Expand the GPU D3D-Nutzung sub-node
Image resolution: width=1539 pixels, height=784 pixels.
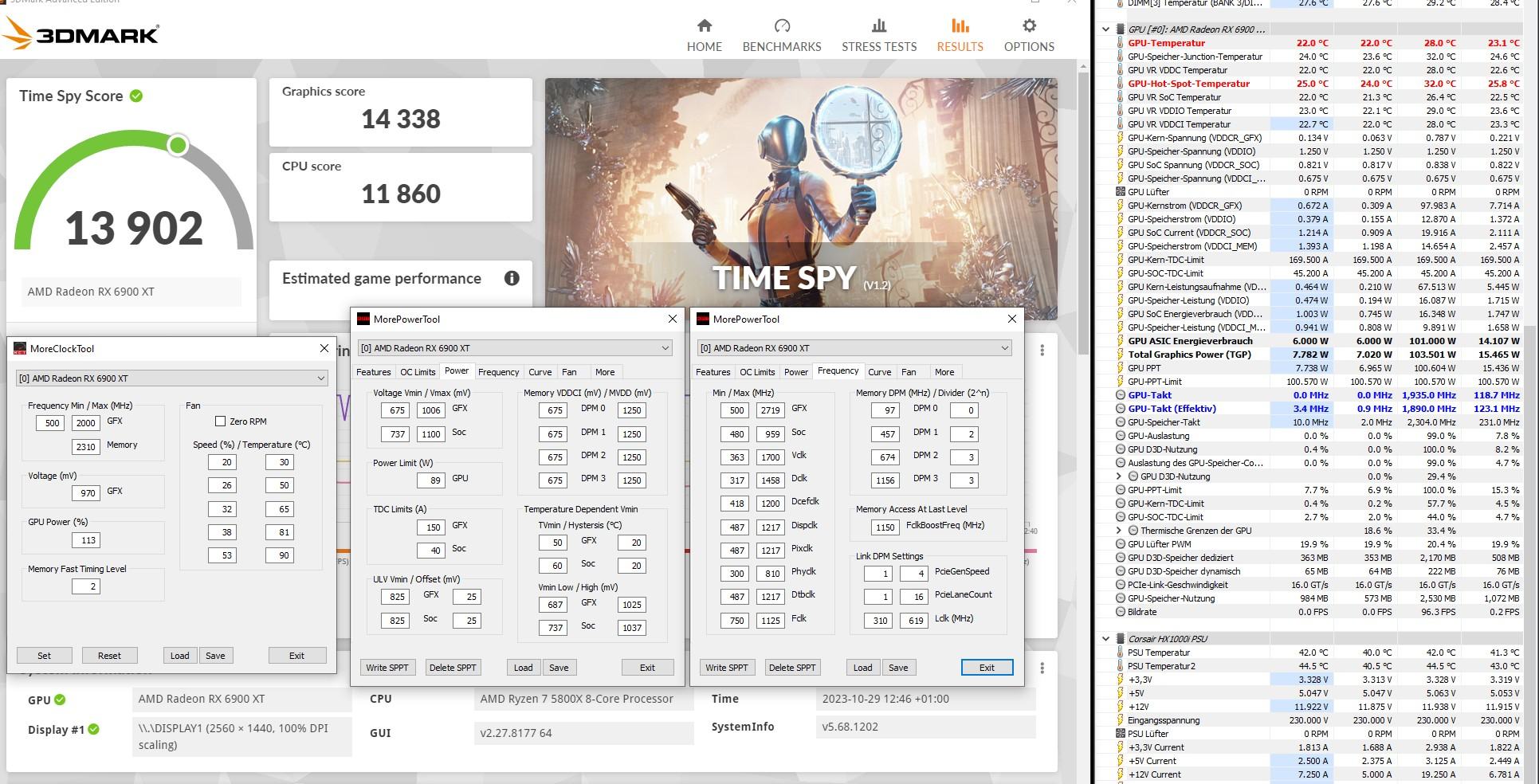coord(1120,476)
